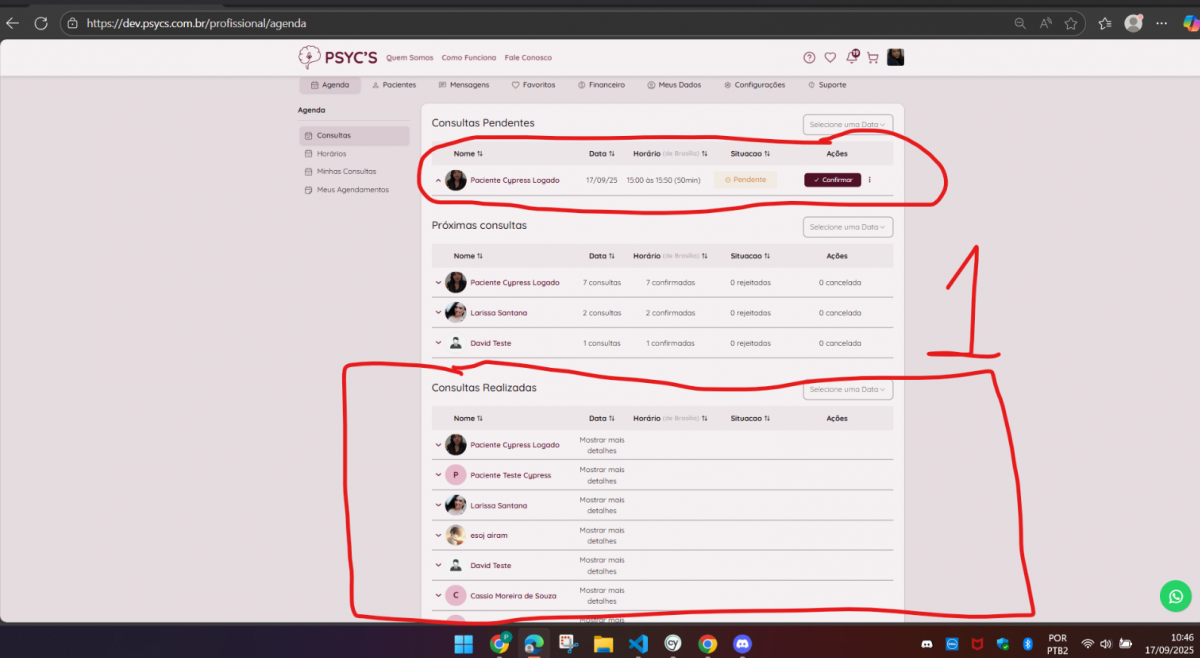The height and width of the screenshot is (658, 1200).
Task: Click the PSYC'S logo
Action: pyautogui.click(x=337, y=57)
